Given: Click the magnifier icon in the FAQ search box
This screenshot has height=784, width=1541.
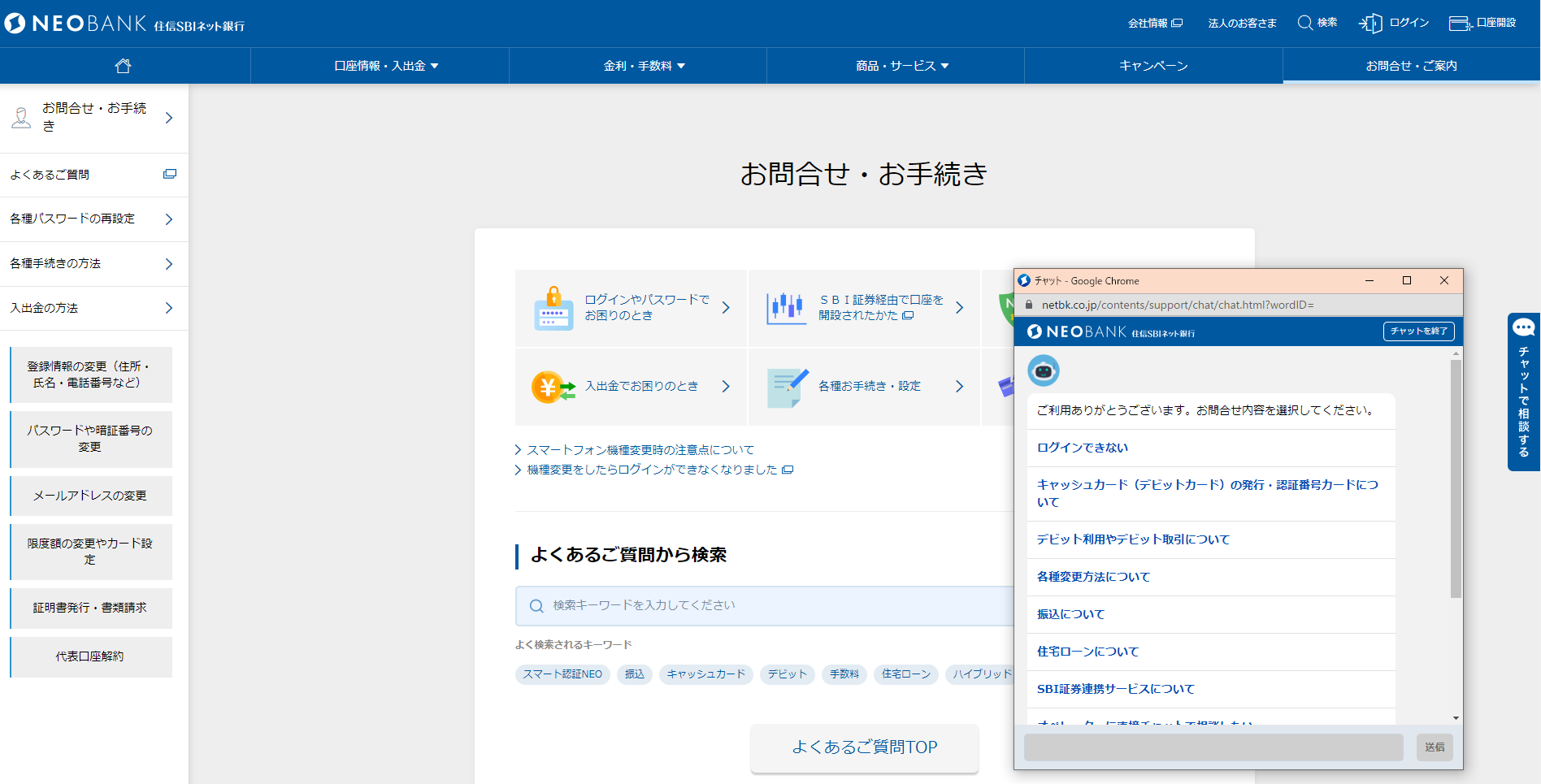Looking at the screenshot, I should click(536, 606).
